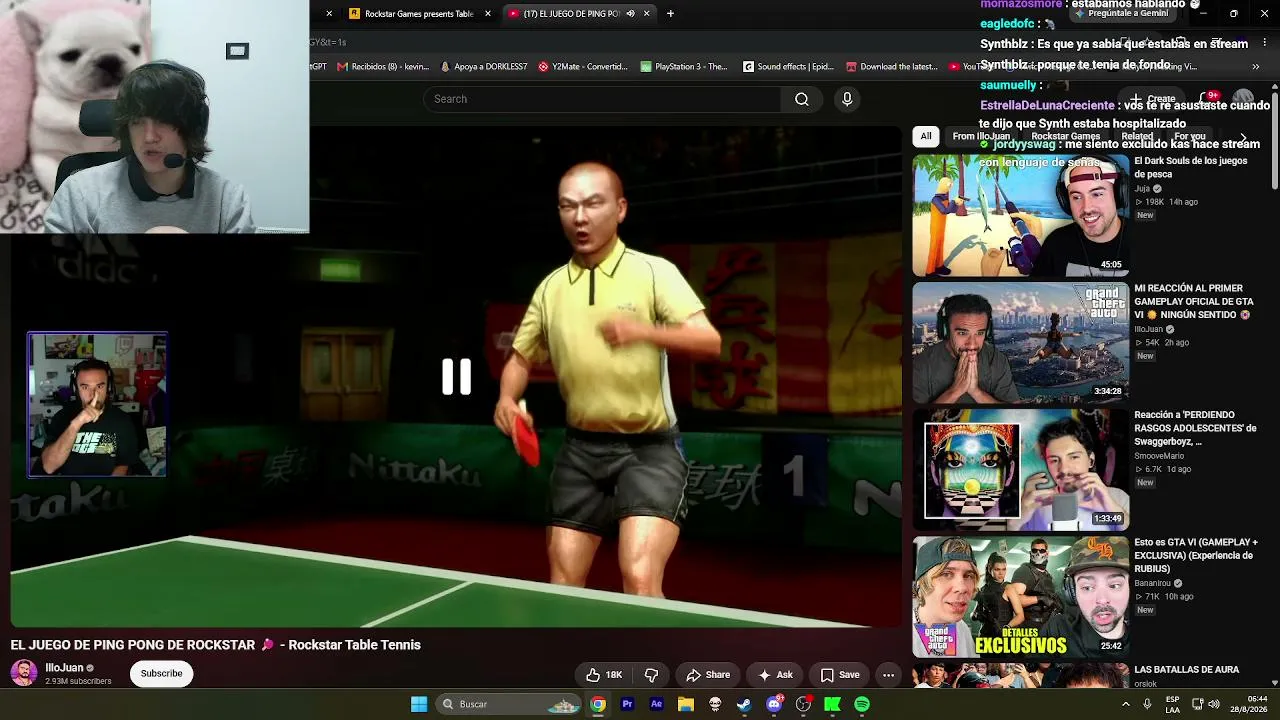Open the IlloJuan channel avatar
Image resolution: width=1280 pixels, height=720 pixels.
24,674
